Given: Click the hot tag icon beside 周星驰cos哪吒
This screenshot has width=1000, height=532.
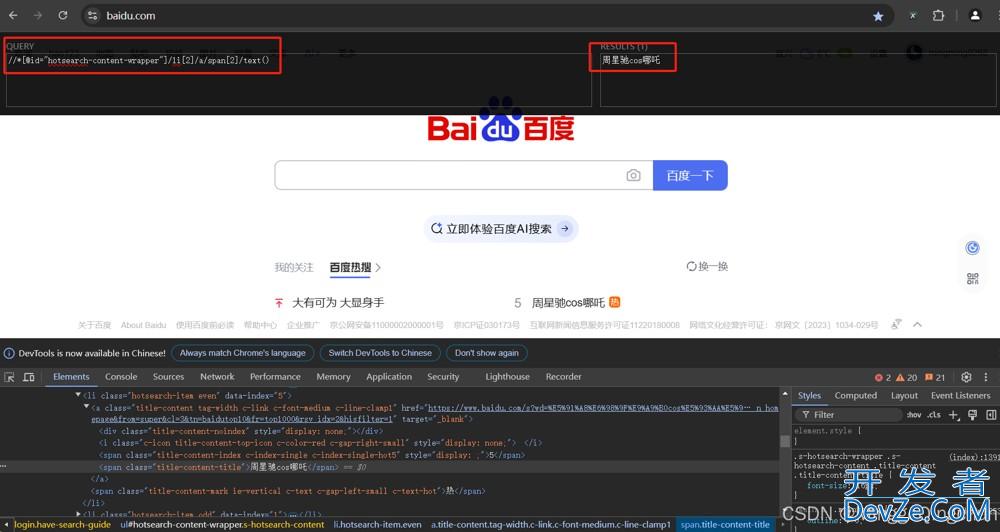Looking at the screenshot, I should 614,302.
